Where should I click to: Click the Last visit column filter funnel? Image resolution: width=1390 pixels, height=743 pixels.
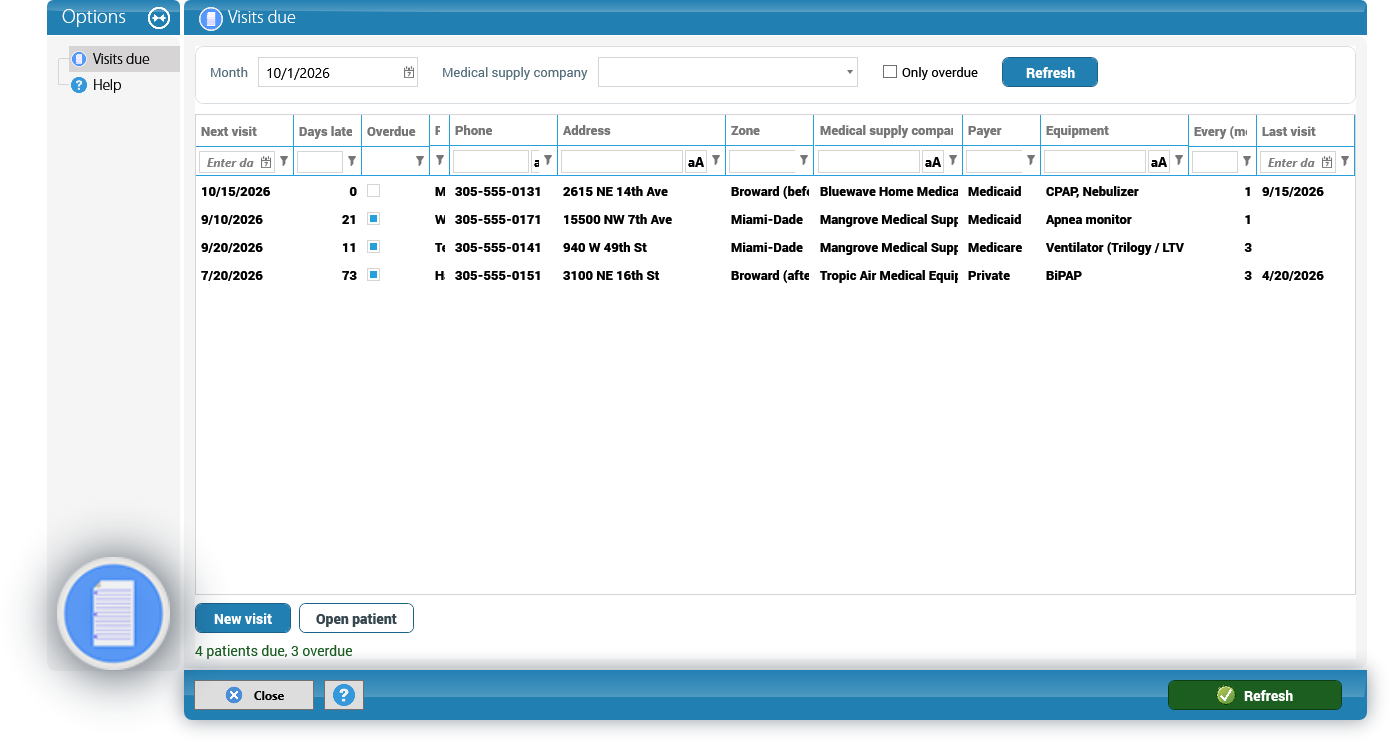[x=1345, y=161]
